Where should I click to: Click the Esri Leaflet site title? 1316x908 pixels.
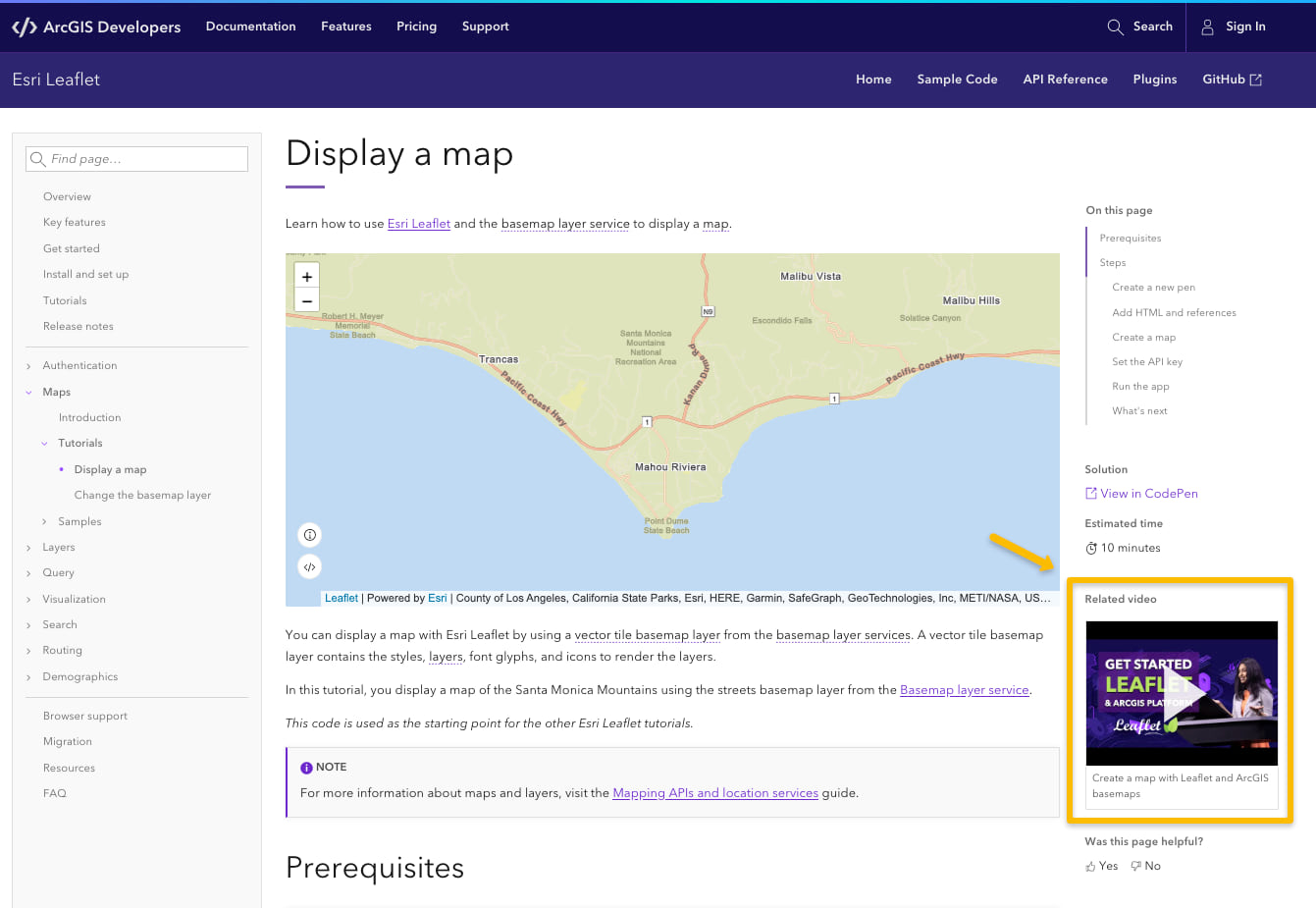56,80
